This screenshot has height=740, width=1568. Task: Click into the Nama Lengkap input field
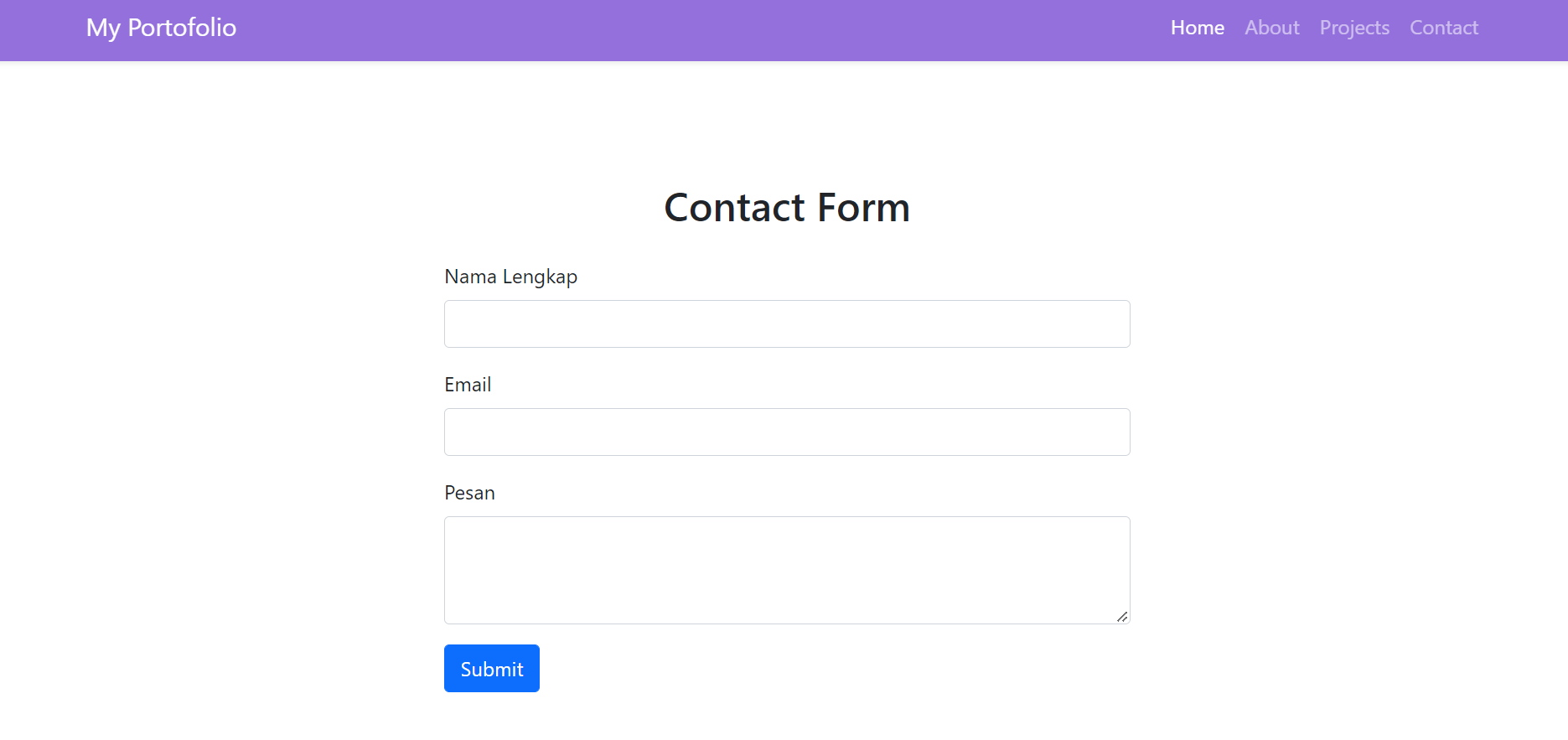(786, 323)
